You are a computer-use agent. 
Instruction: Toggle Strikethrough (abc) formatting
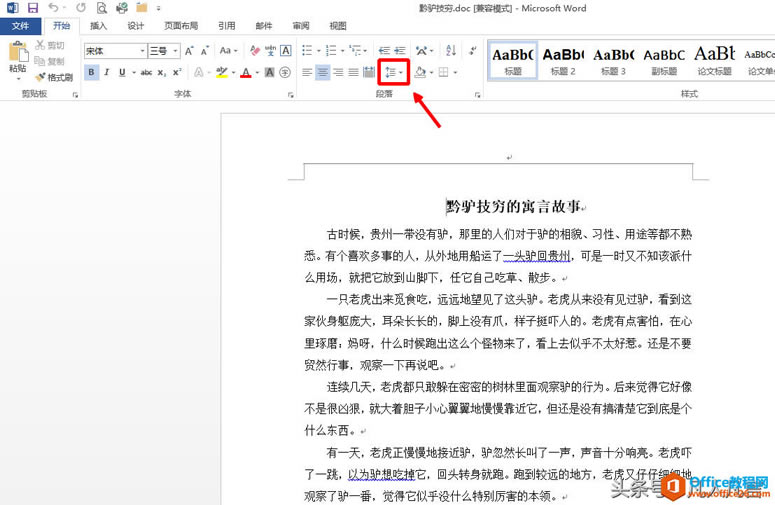pos(146,72)
